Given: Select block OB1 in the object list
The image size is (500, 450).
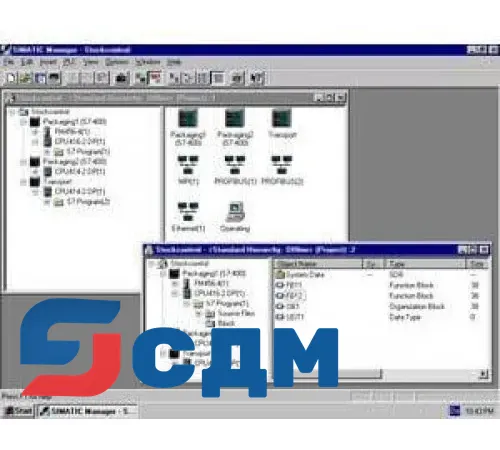Looking at the screenshot, I should 288,306.
